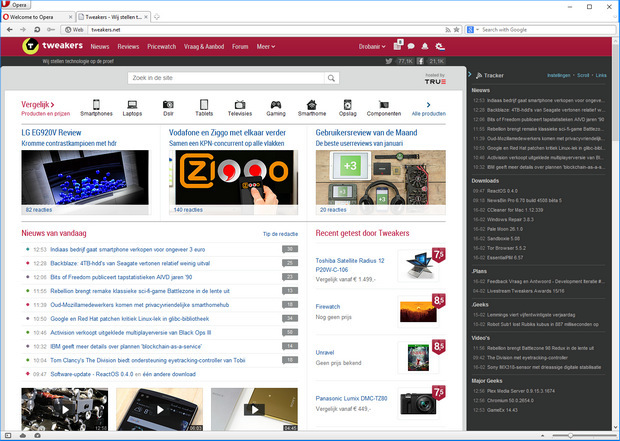Click the site search magnifier button
The image size is (620, 441).
(x=331, y=78)
